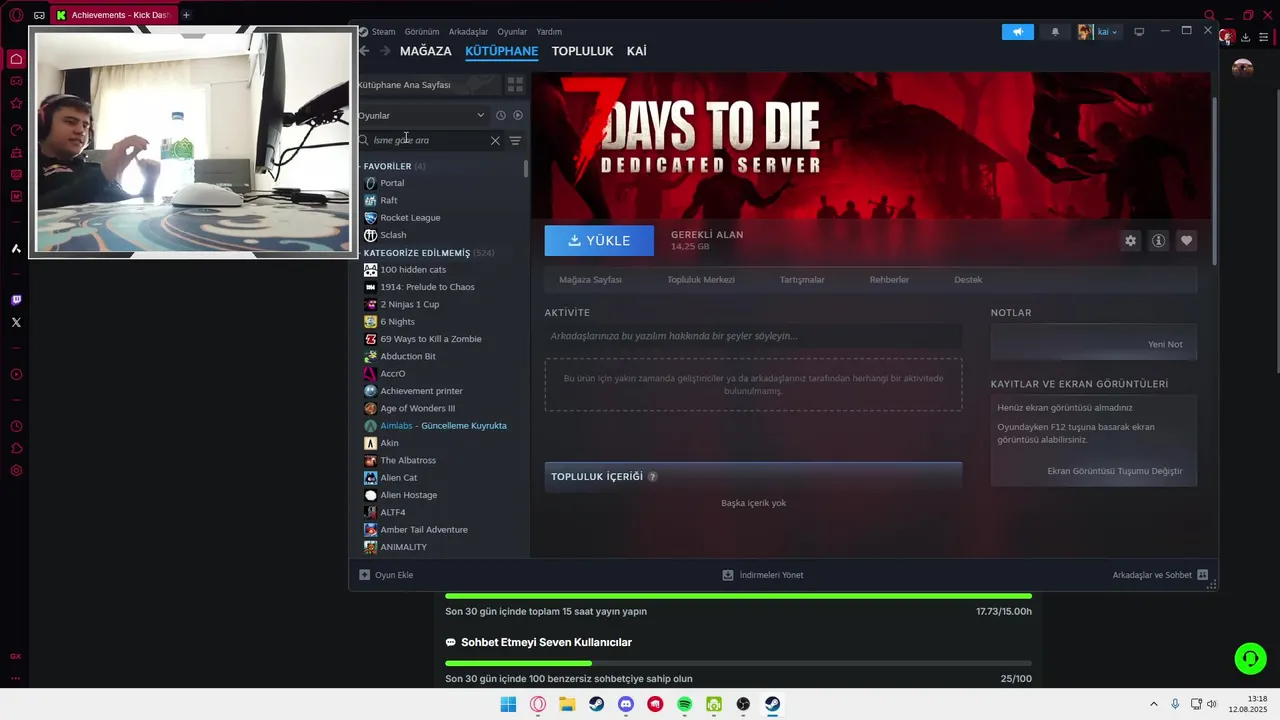Viewport: 1280px width, 720px height.
Task: Show ready-to-play games filter icon
Action: coord(518,115)
